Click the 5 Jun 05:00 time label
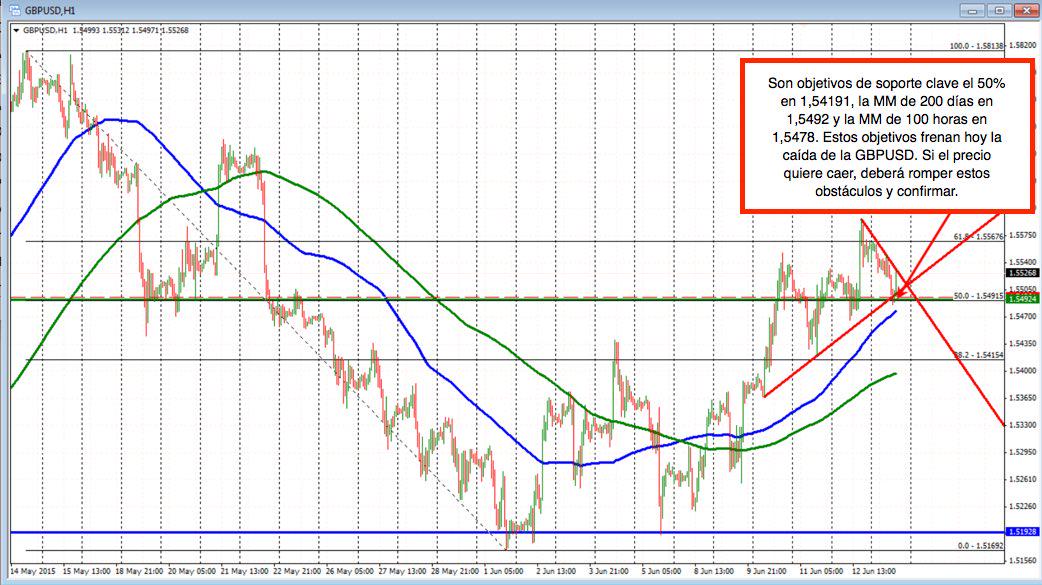This screenshot has width=1042, height=585. click(661, 571)
